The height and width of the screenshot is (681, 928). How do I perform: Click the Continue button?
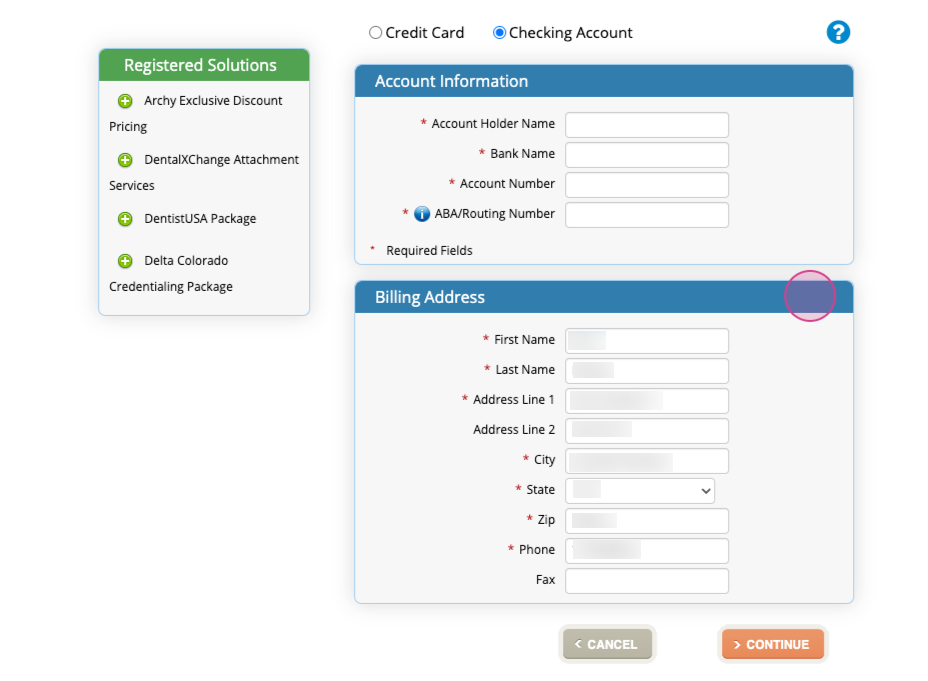tap(772, 644)
